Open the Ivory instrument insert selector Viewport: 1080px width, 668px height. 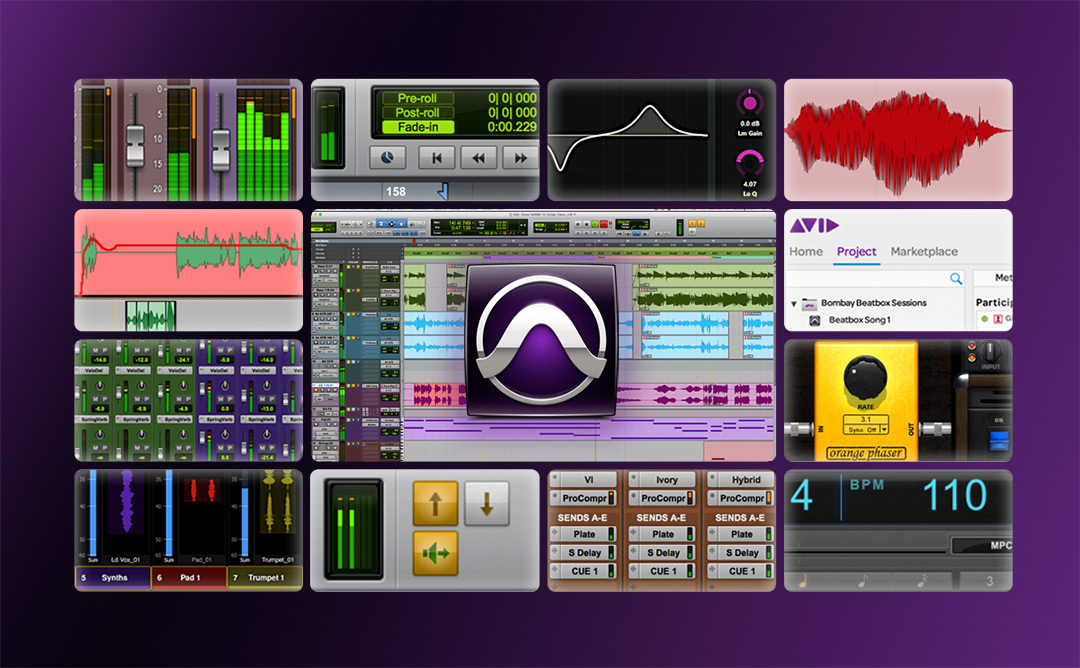pos(666,480)
